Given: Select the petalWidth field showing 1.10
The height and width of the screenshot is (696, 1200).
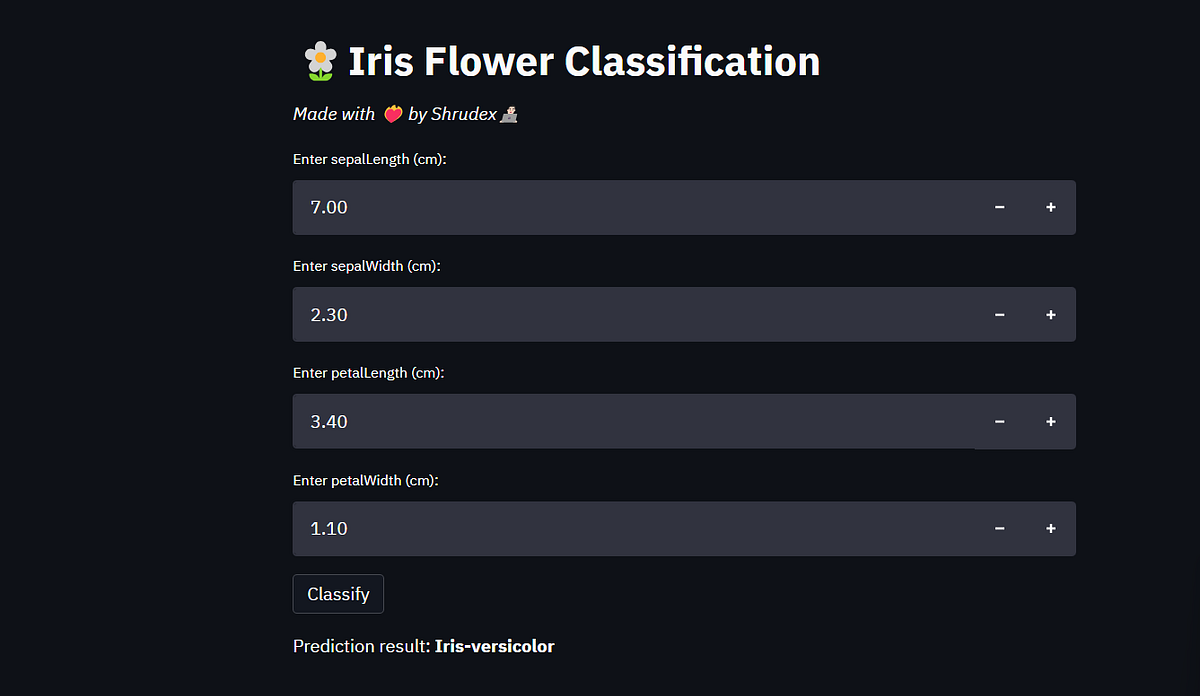Looking at the screenshot, I should coord(633,529).
